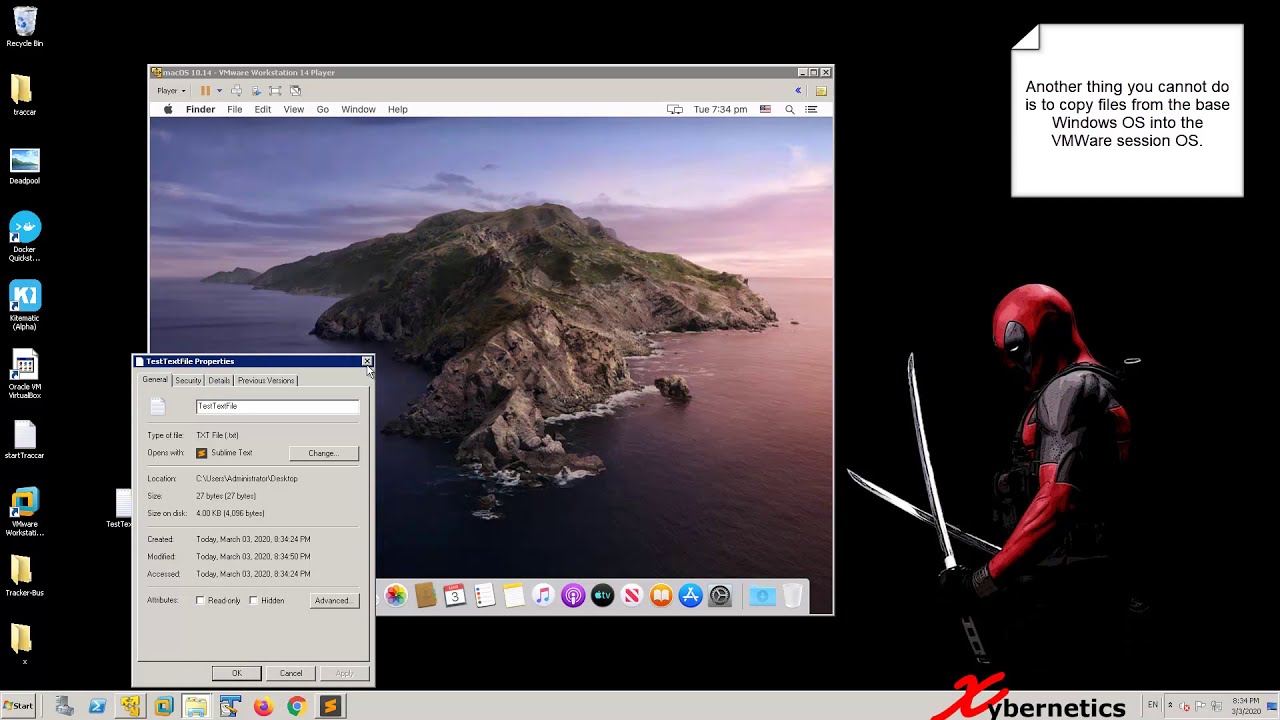
Task: Open the Recycle Bin desktop icon
Action: point(25,28)
